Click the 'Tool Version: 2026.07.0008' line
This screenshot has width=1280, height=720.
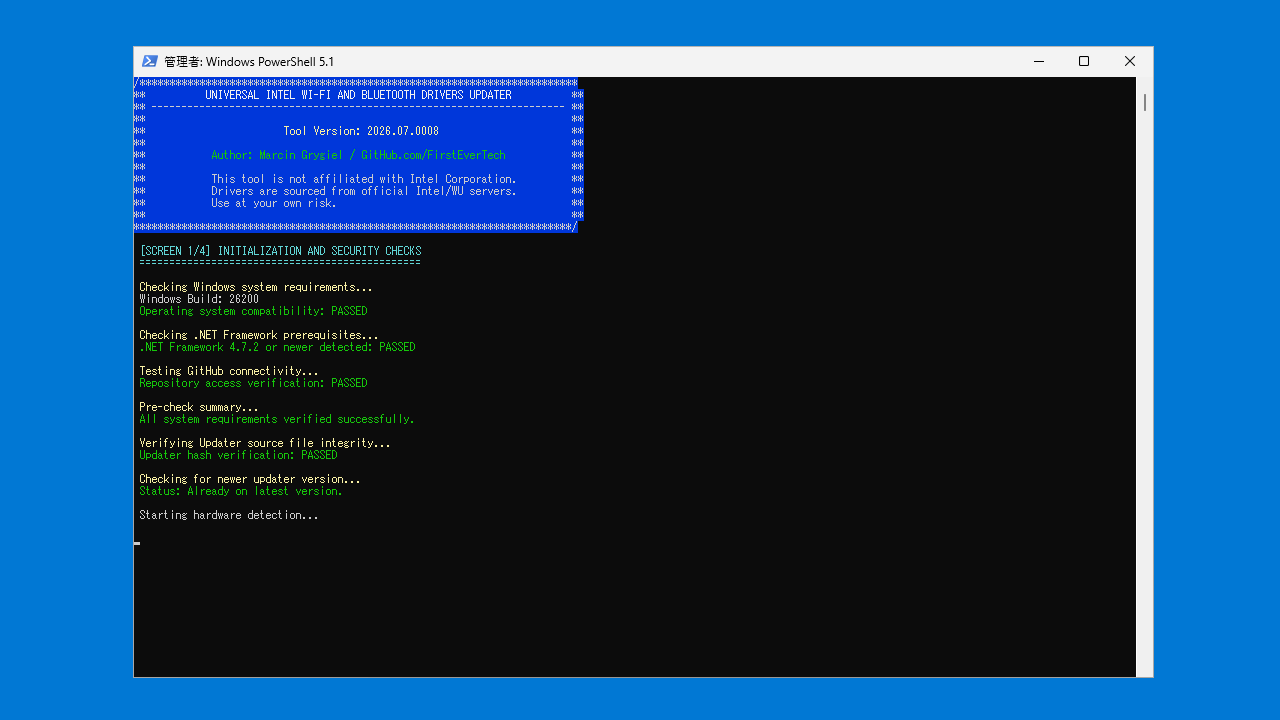coord(361,131)
